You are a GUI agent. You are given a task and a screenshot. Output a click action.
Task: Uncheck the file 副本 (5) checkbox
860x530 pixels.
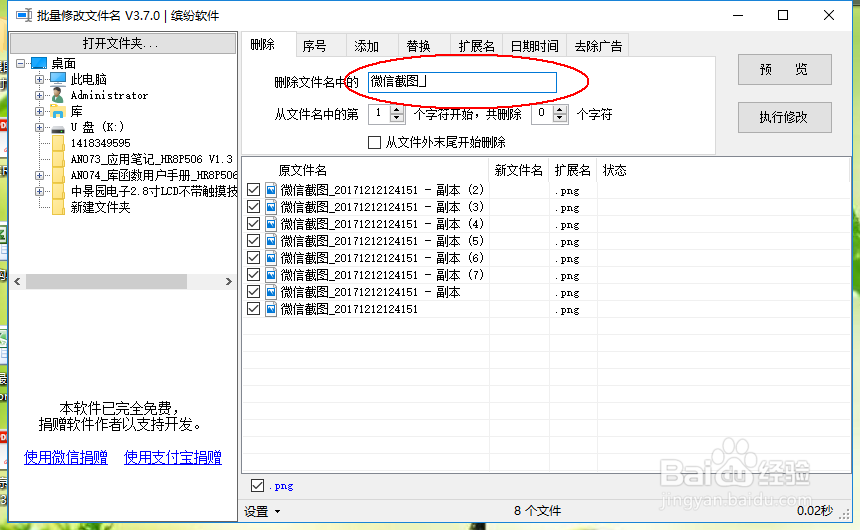pyautogui.click(x=253, y=241)
